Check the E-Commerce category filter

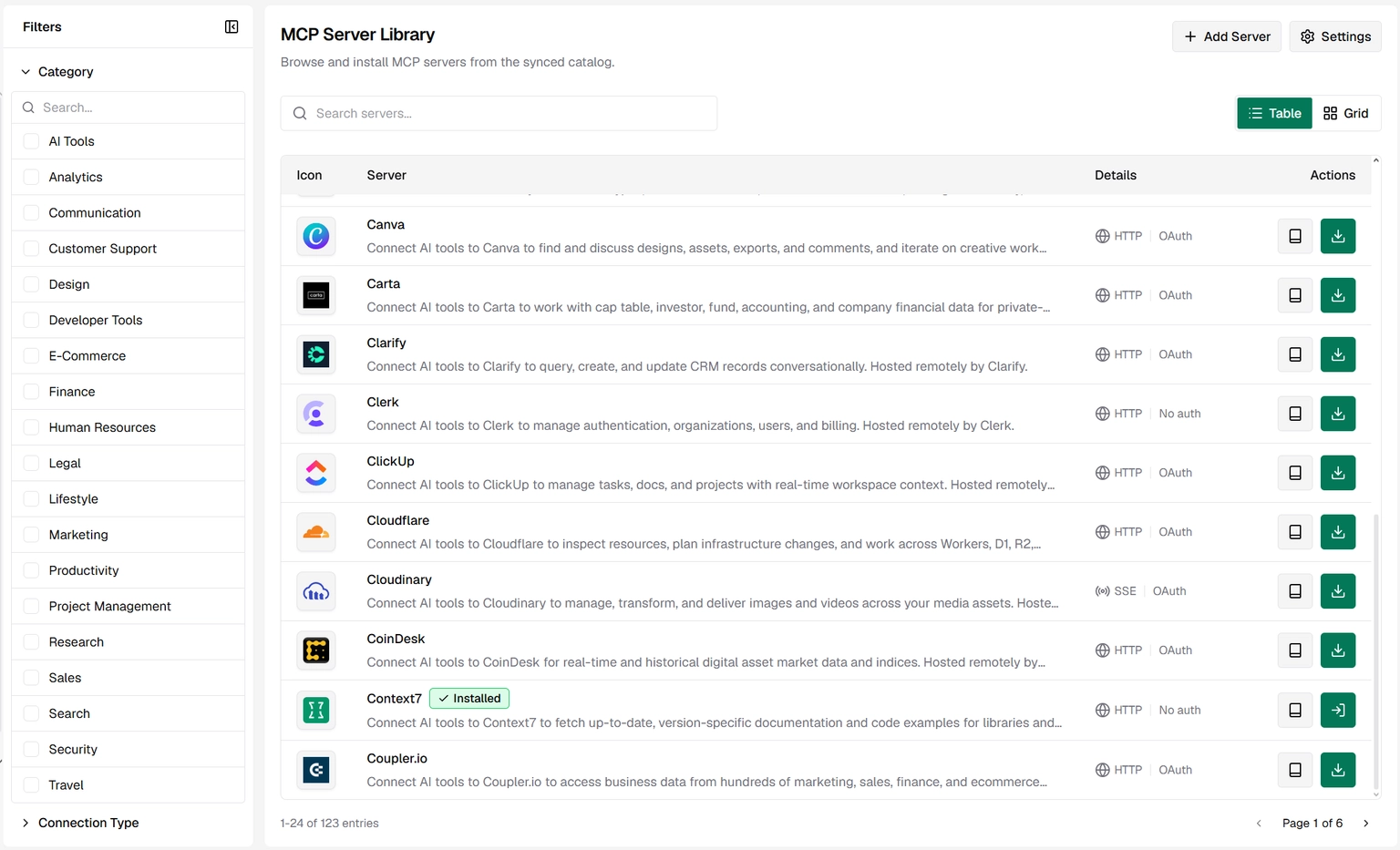(31, 355)
